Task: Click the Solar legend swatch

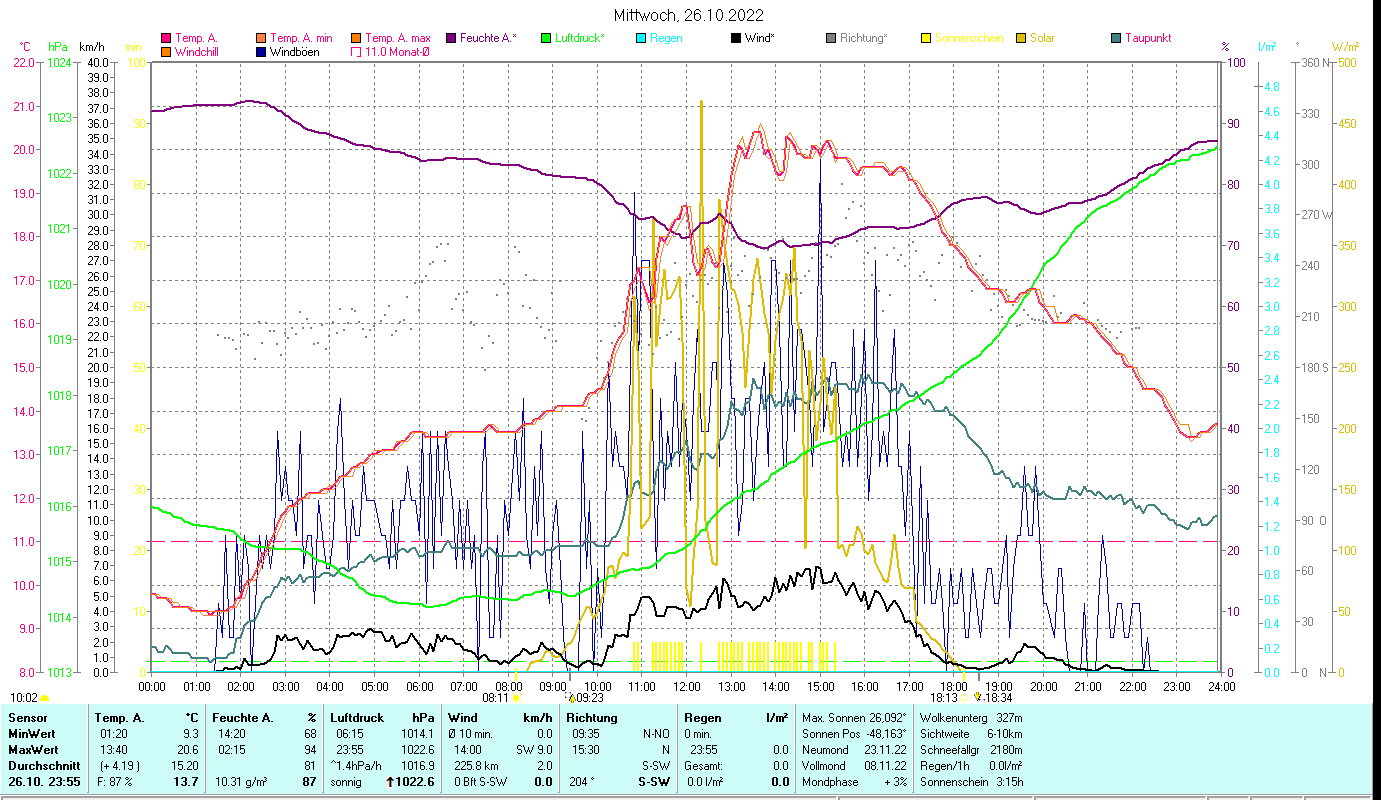Action: coord(1020,38)
